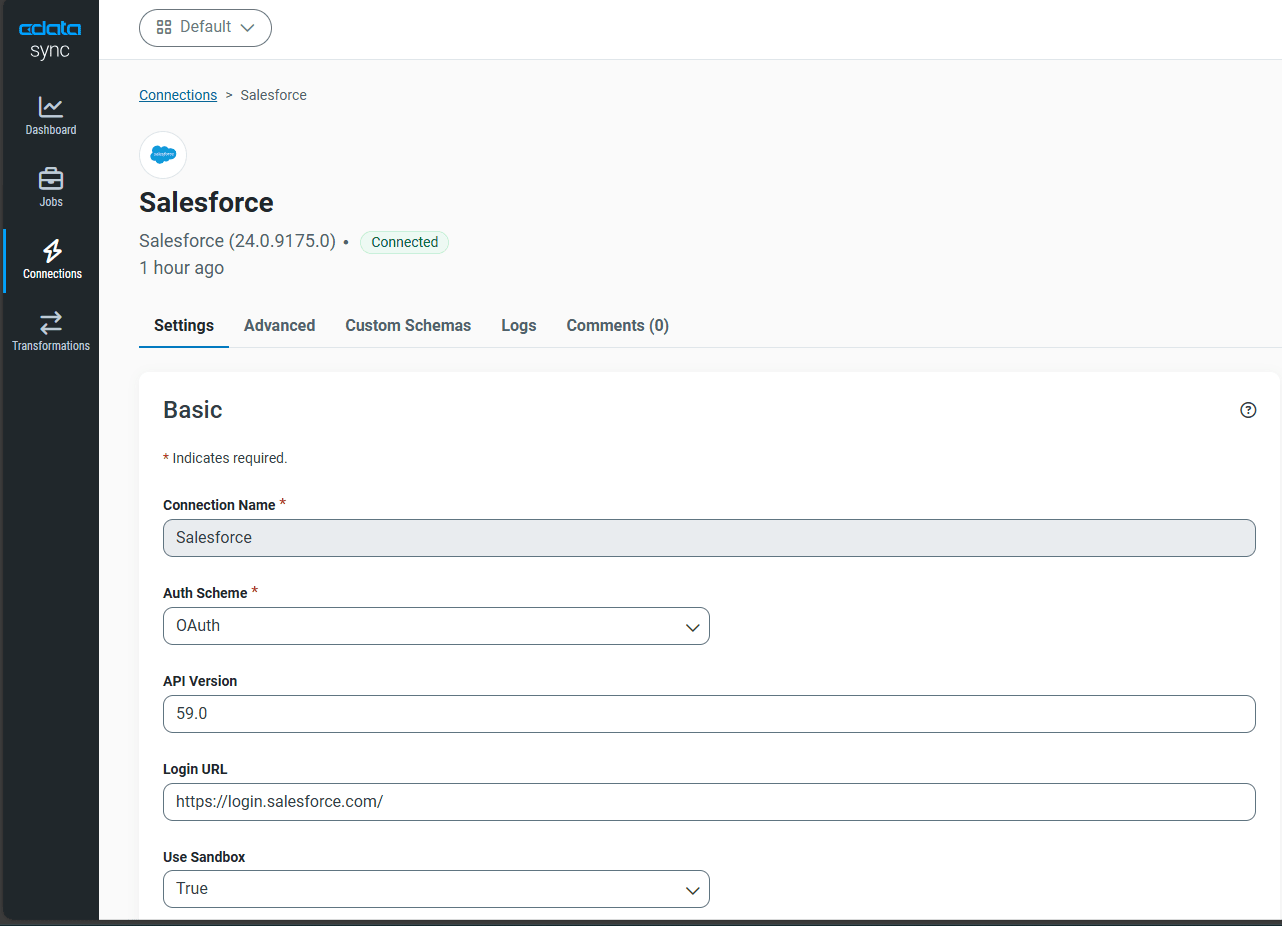Click the grid icon inside the Default selector
Screen dimensions: 1282x926
coord(164,28)
